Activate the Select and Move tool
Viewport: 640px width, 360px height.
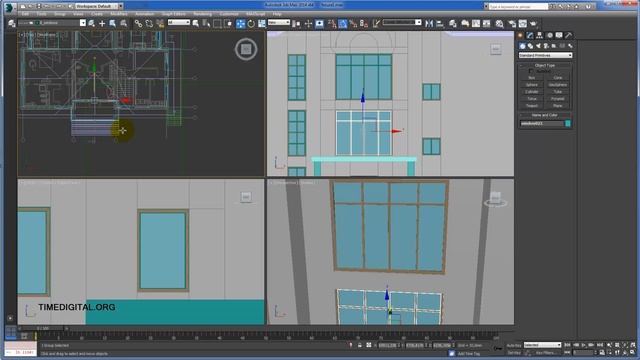(x=241, y=23)
